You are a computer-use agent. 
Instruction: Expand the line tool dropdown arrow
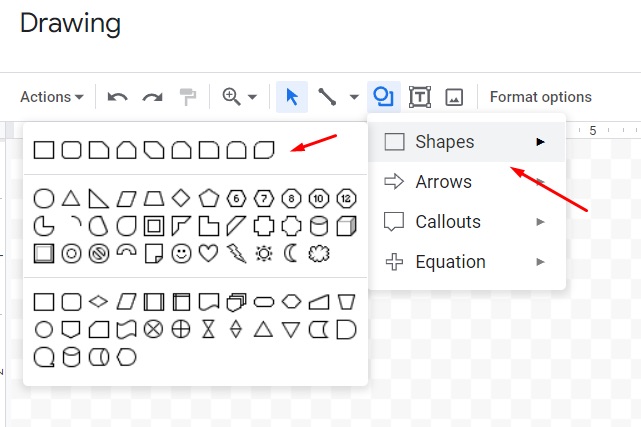coord(354,98)
